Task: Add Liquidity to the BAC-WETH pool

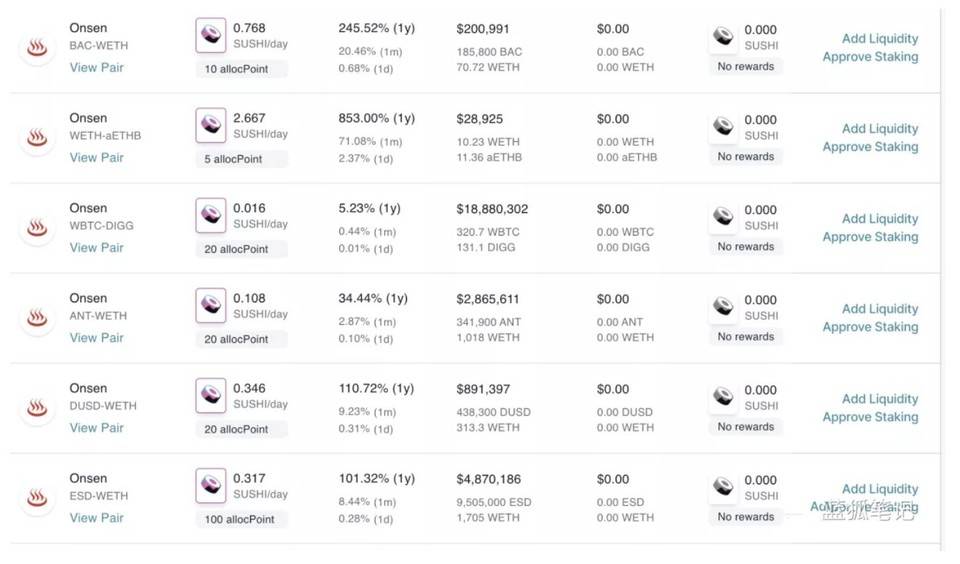Action: (x=880, y=39)
